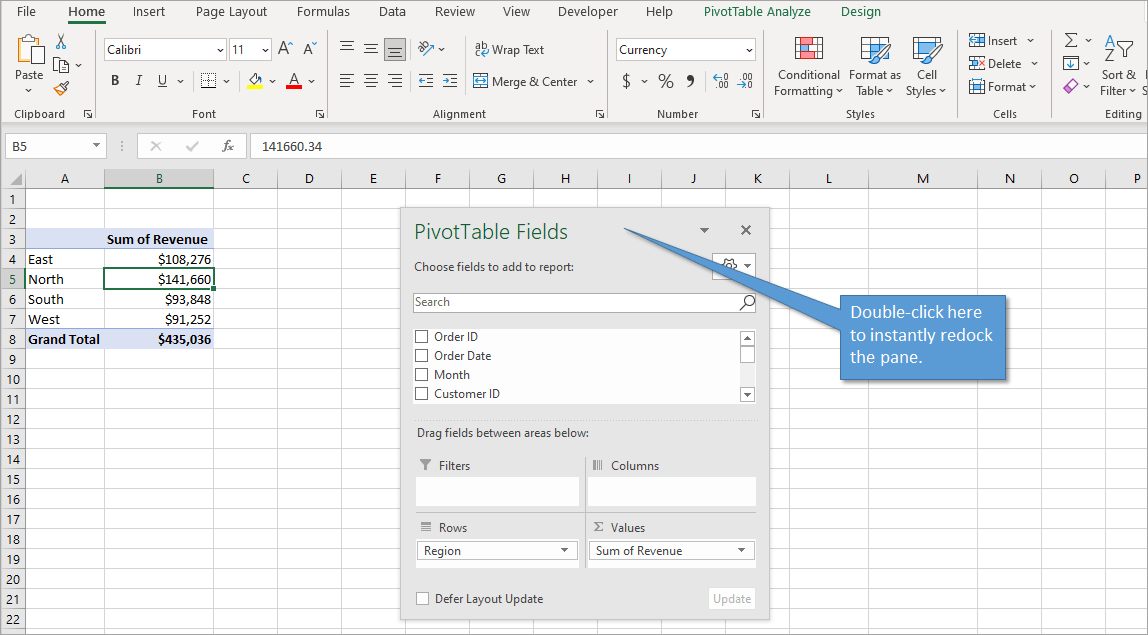Open Conditional Formatting menu
Viewport: 1148px width, 635px height.
[x=808, y=67]
